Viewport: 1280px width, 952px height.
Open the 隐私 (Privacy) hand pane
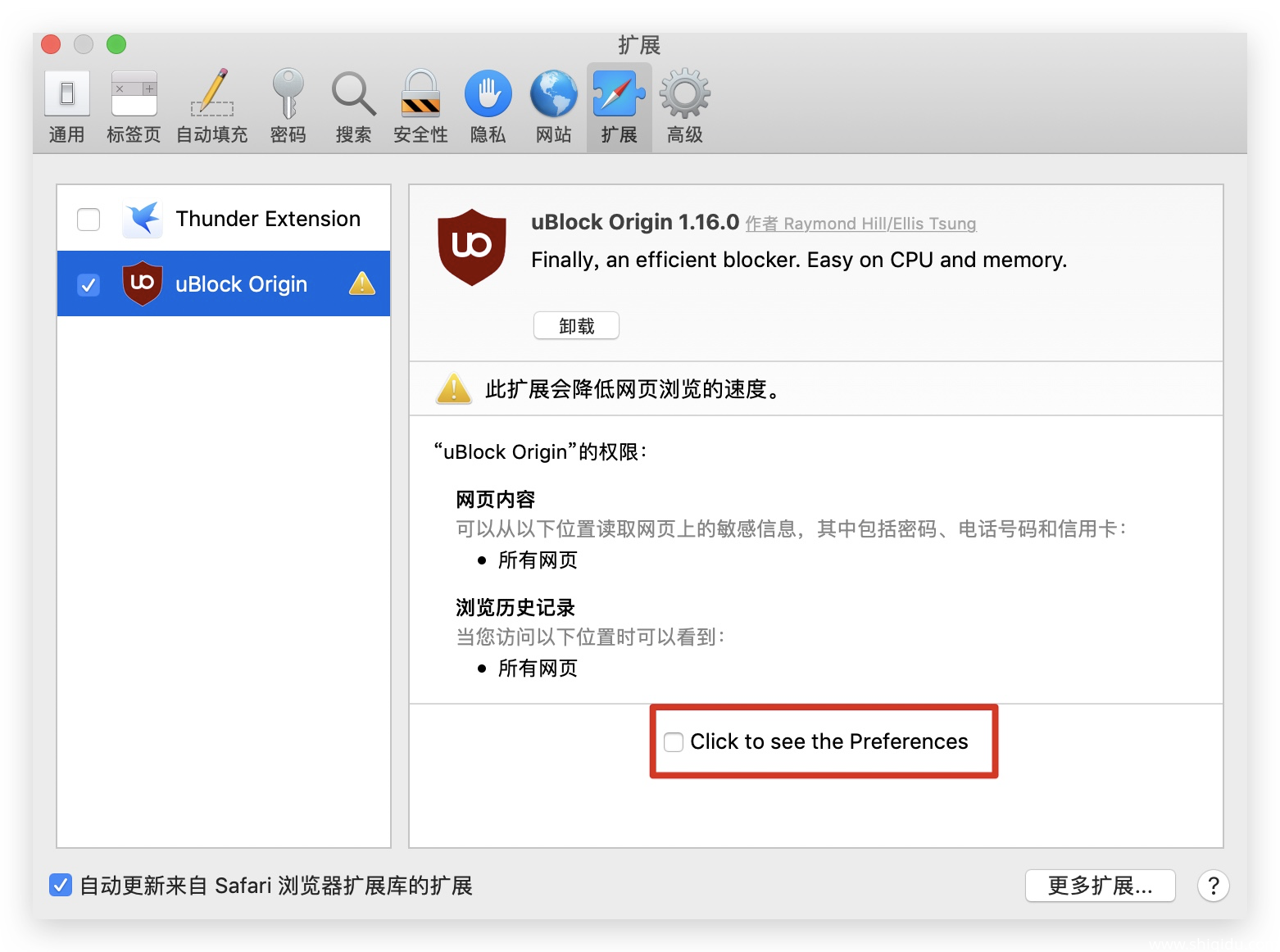(488, 108)
